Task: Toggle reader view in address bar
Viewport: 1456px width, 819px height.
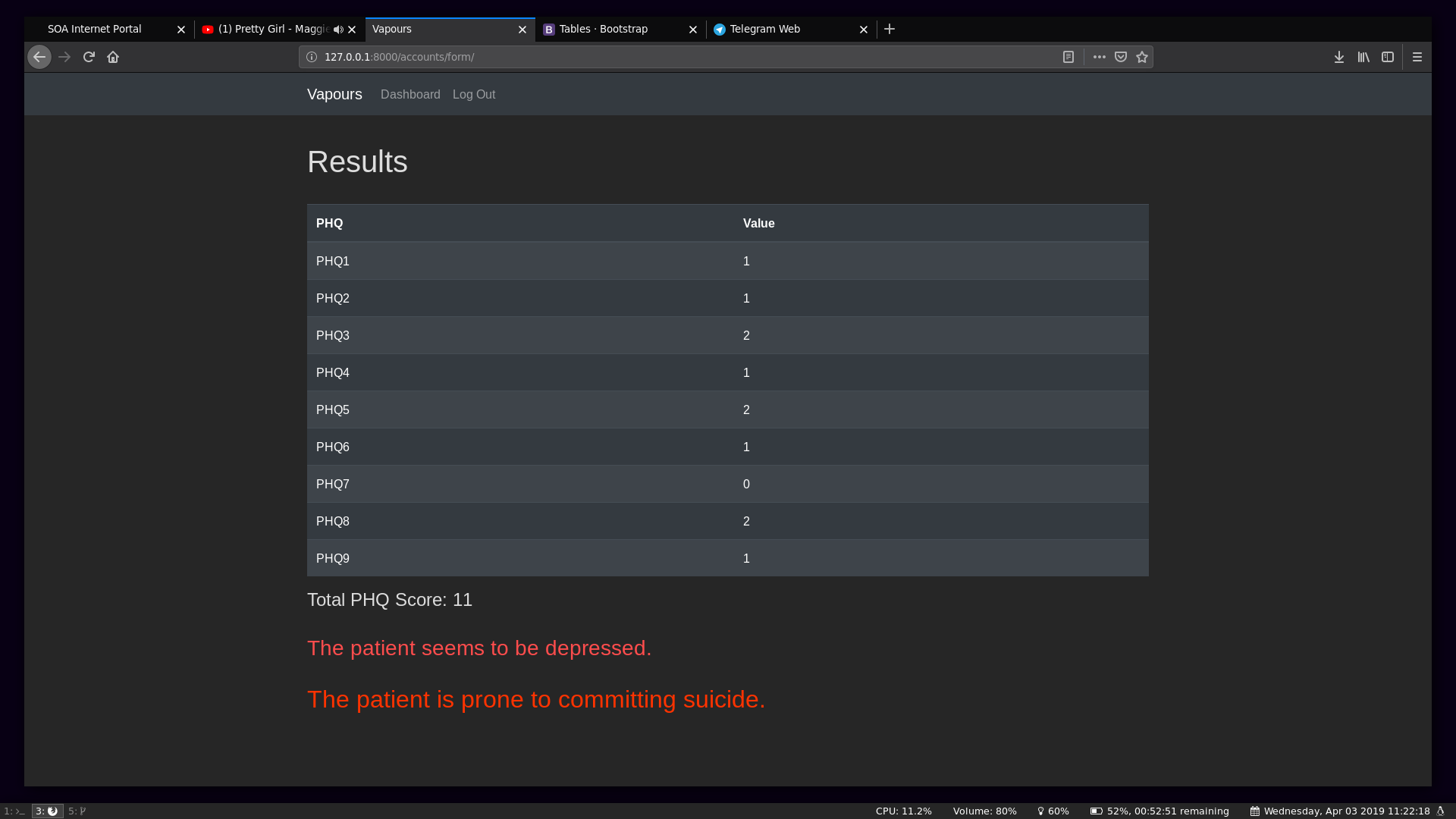Action: tap(1068, 57)
